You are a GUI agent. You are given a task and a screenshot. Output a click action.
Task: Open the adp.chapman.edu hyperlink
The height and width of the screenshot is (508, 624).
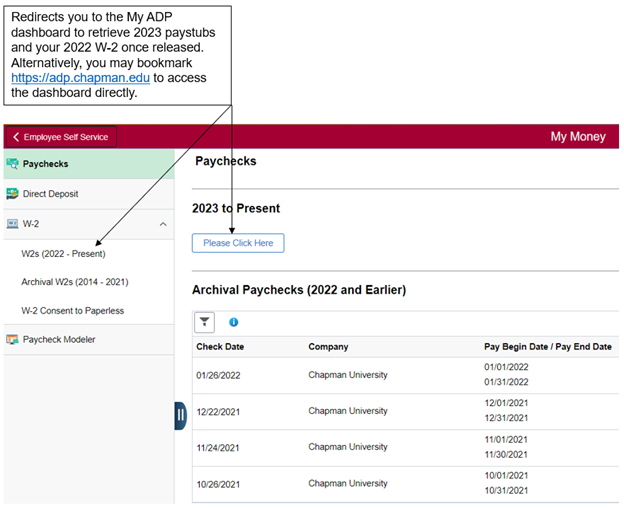pos(81,77)
